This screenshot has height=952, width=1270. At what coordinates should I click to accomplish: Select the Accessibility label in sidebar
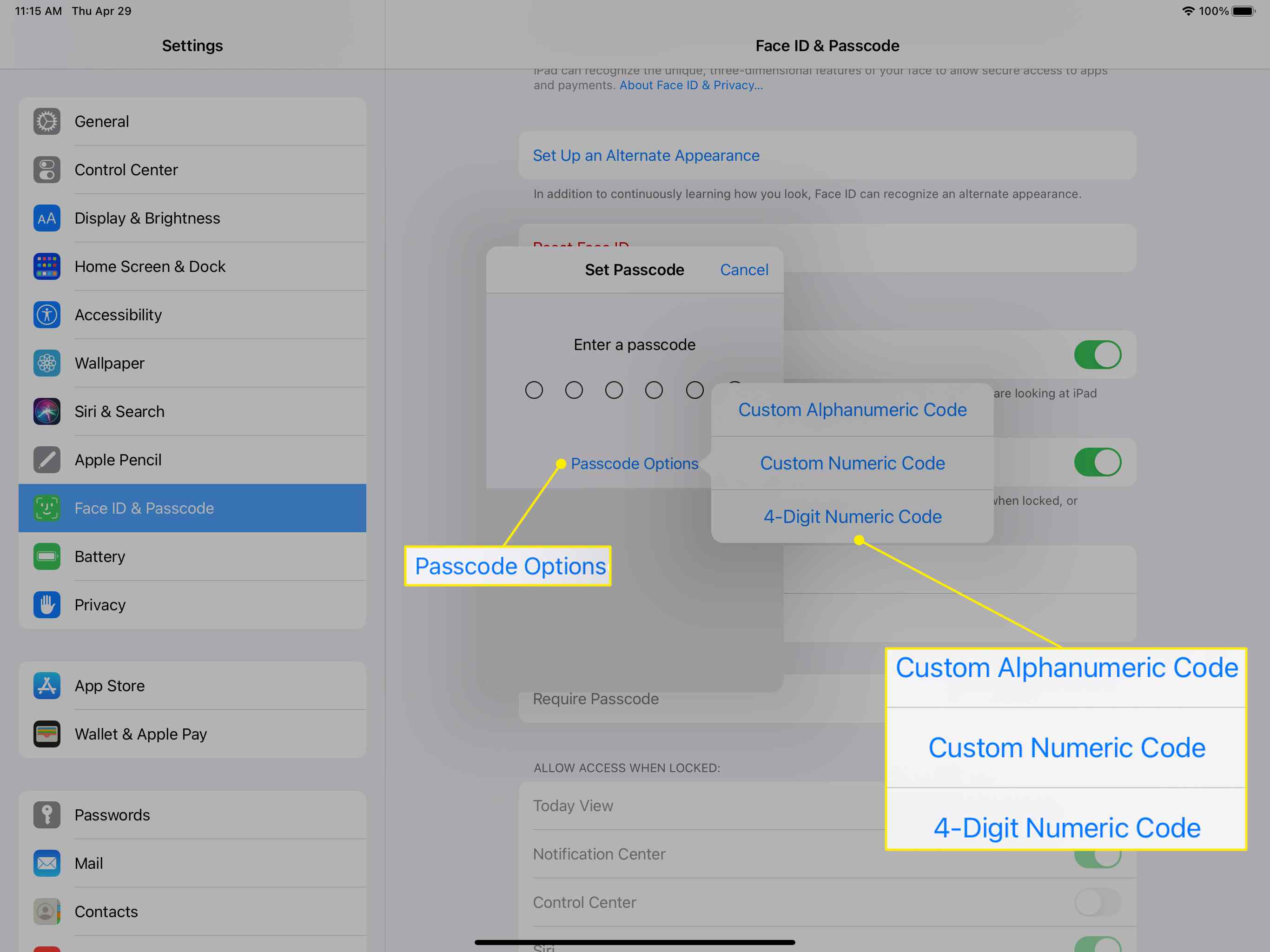click(118, 315)
